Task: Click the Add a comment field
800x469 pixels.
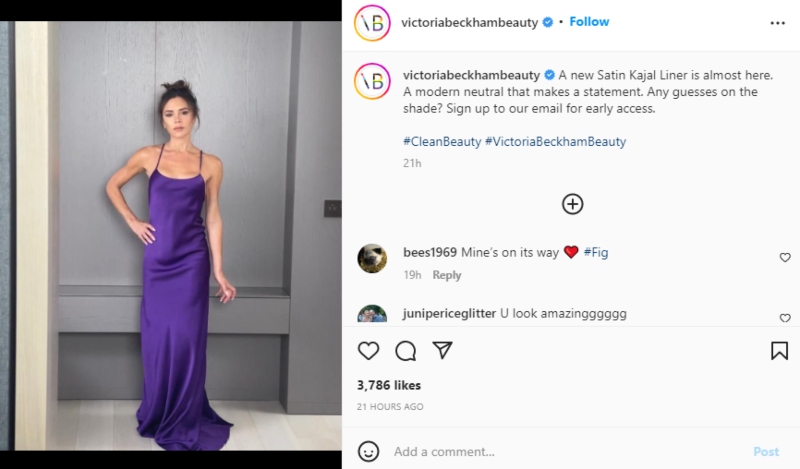Action: pyautogui.click(x=560, y=452)
